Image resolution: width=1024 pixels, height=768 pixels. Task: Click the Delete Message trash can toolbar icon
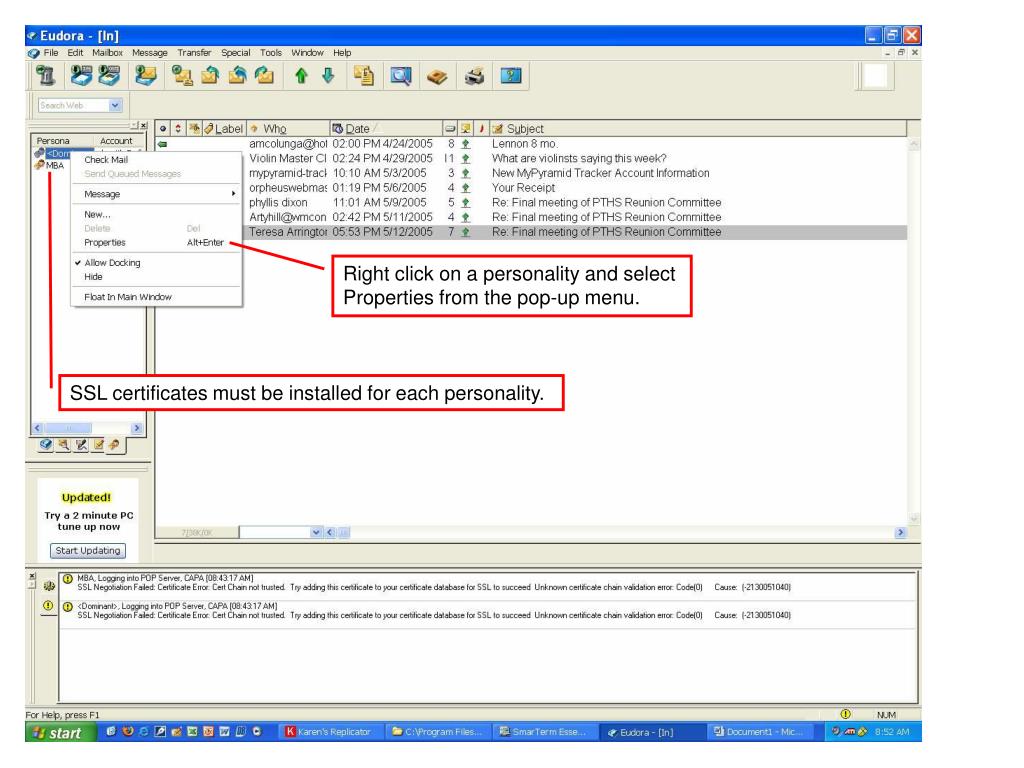[45, 76]
